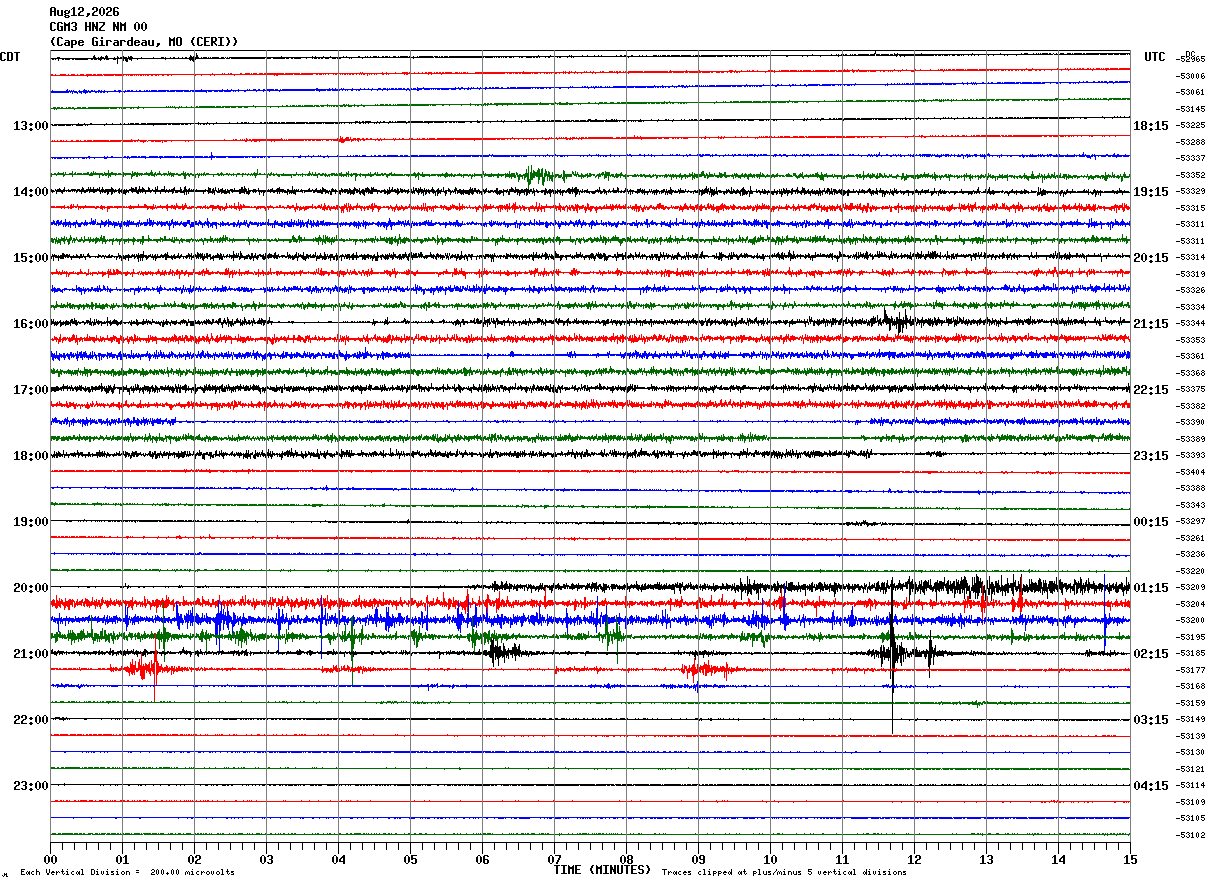Click the '15' minute axis tick label
The image size is (1210, 886).
click(x=1130, y=860)
